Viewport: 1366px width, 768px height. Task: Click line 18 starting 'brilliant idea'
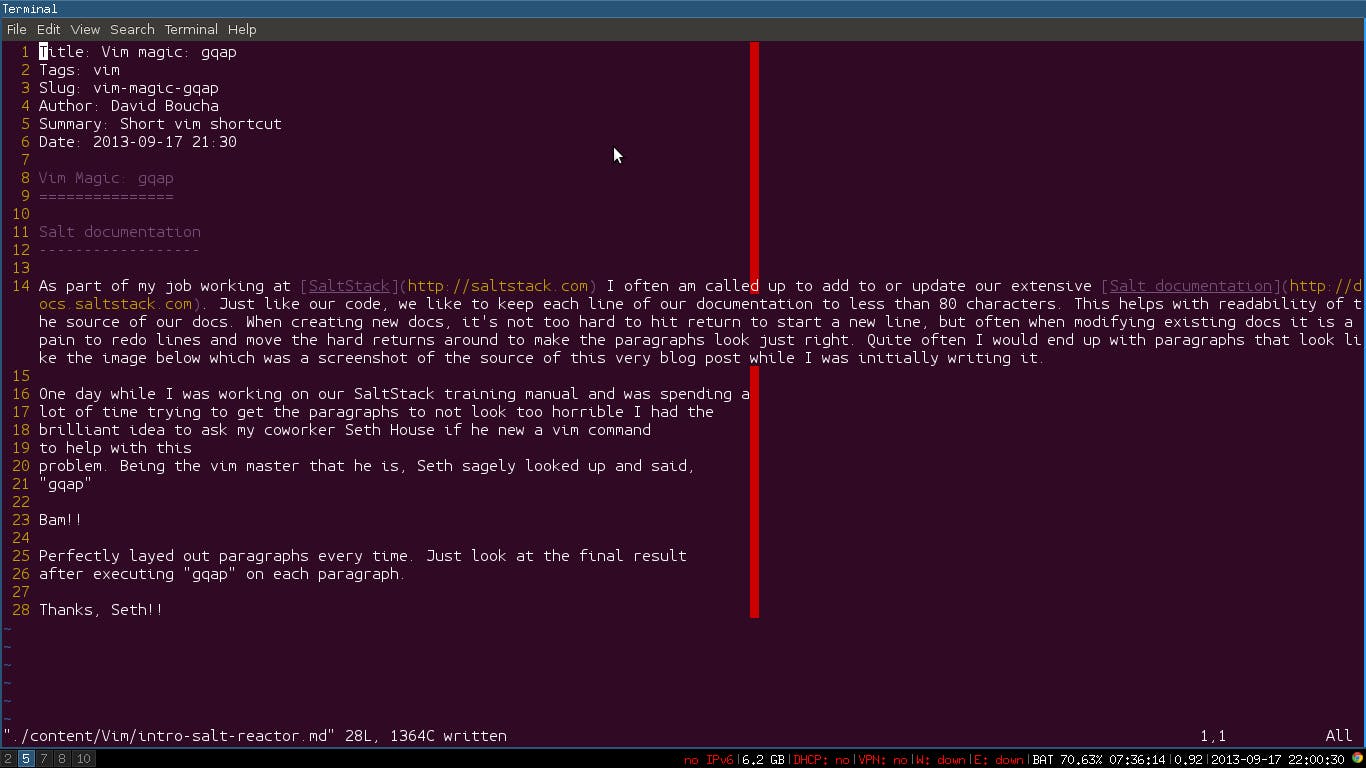pos(345,430)
